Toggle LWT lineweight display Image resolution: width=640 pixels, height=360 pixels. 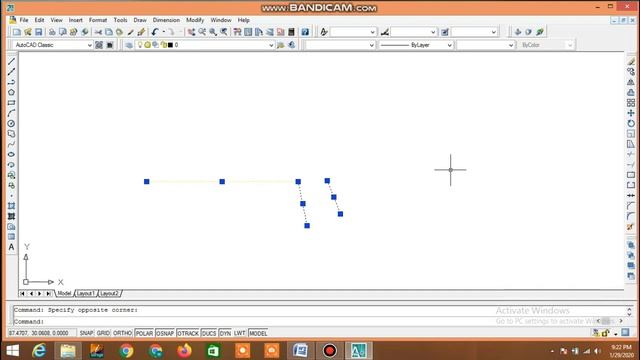[x=240, y=333]
